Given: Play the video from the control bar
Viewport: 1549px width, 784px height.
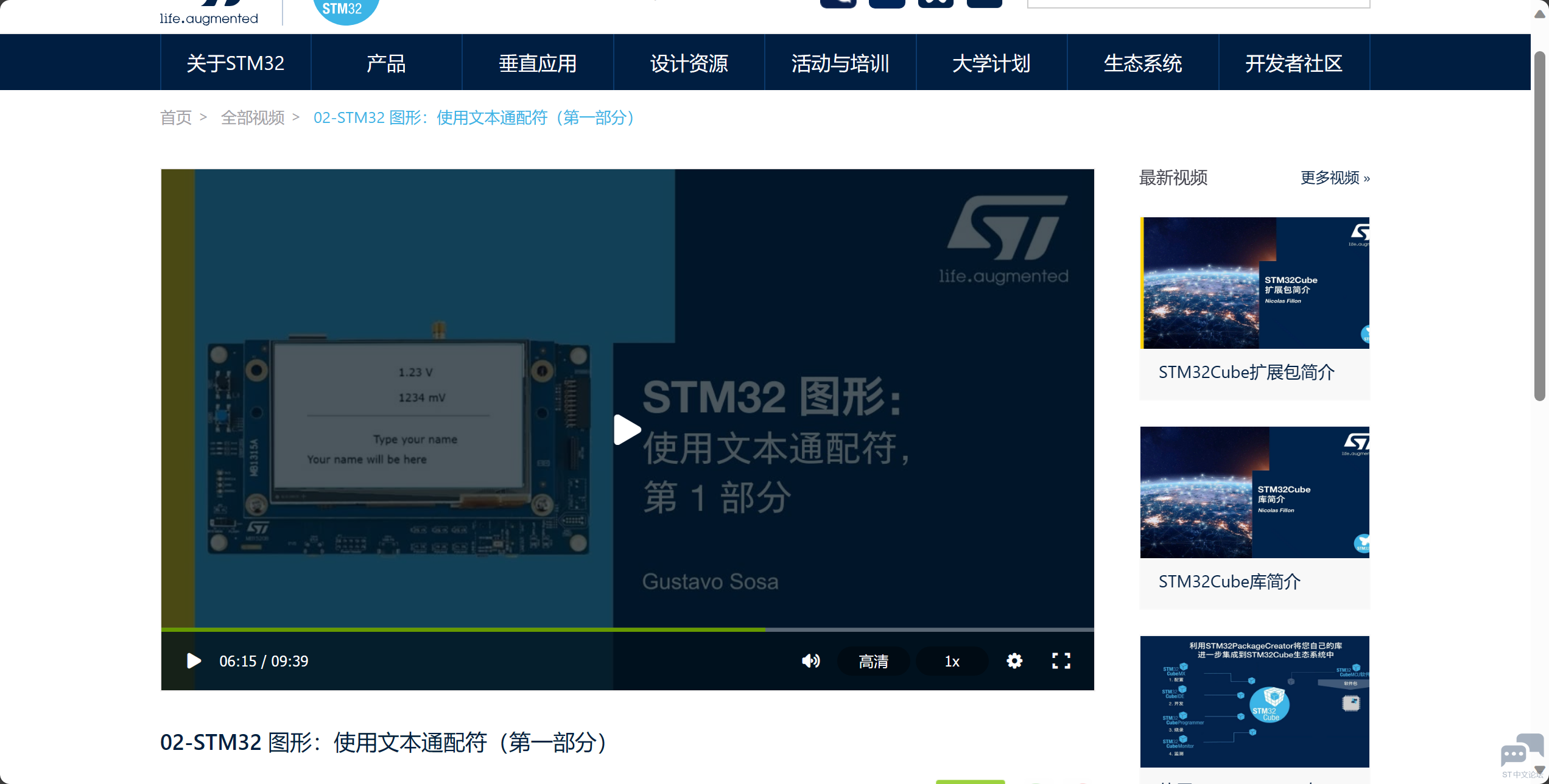Looking at the screenshot, I should (194, 661).
